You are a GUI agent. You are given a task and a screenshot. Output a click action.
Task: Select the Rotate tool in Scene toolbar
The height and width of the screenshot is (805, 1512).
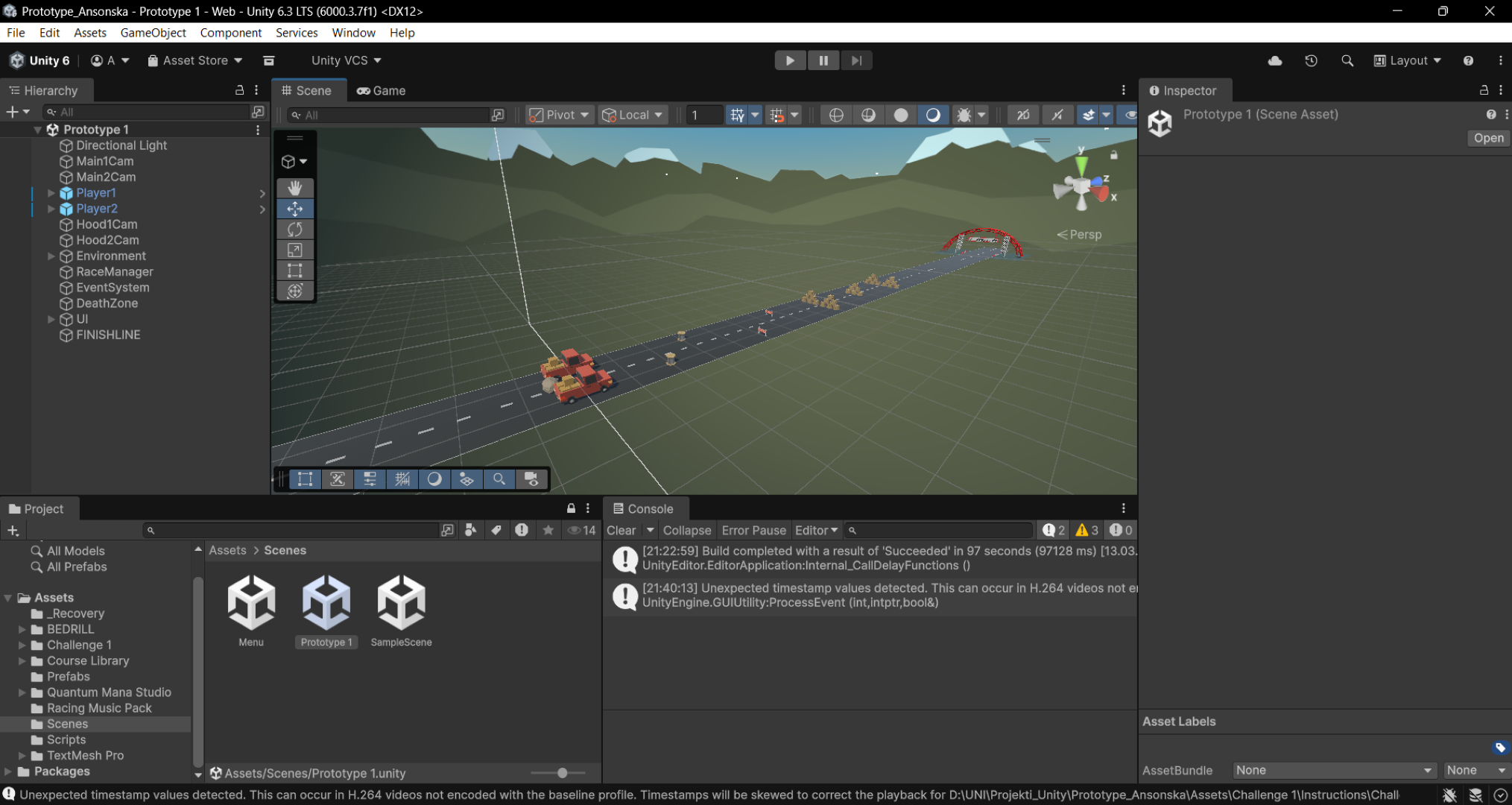[x=294, y=230]
